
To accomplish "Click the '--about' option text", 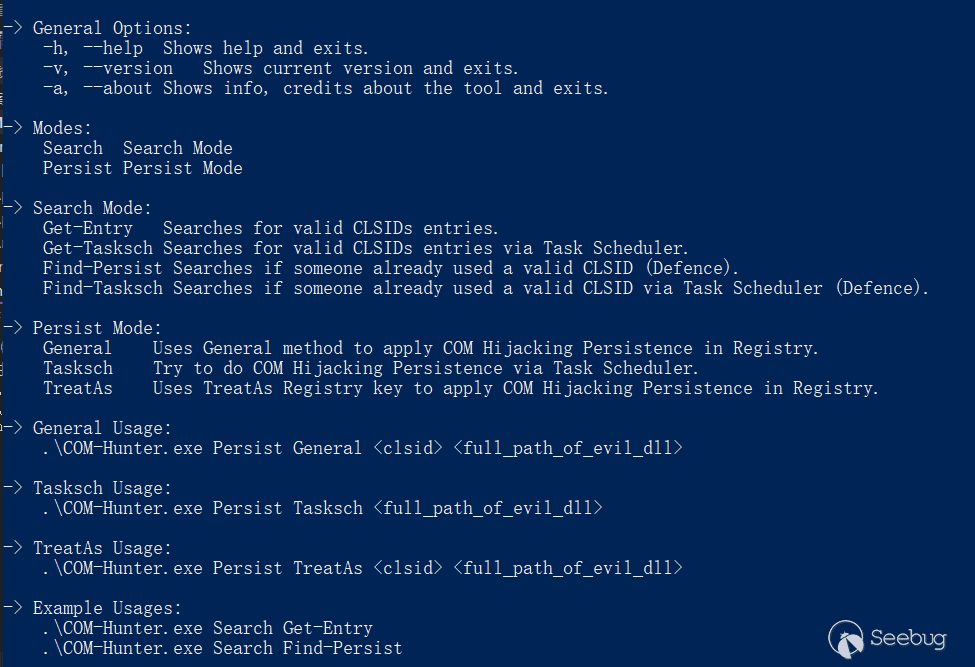I will click(118, 88).
